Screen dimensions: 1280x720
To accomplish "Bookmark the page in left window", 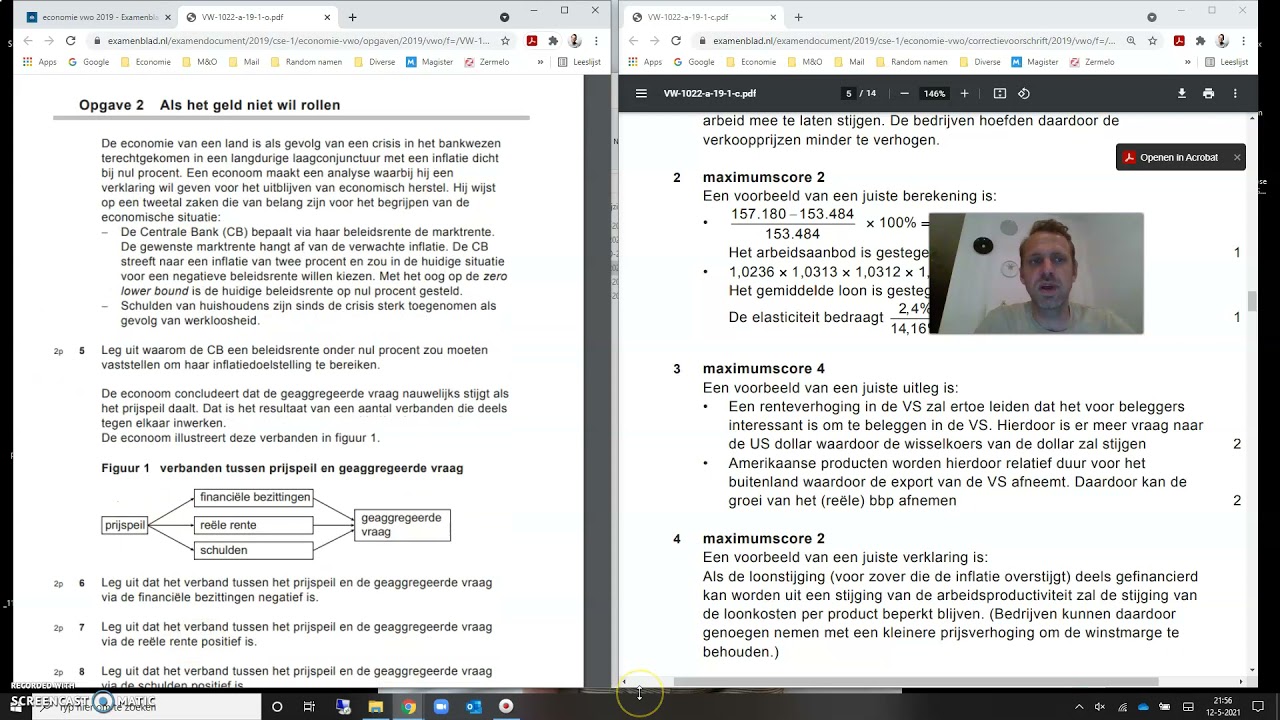I will tap(505, 41).
